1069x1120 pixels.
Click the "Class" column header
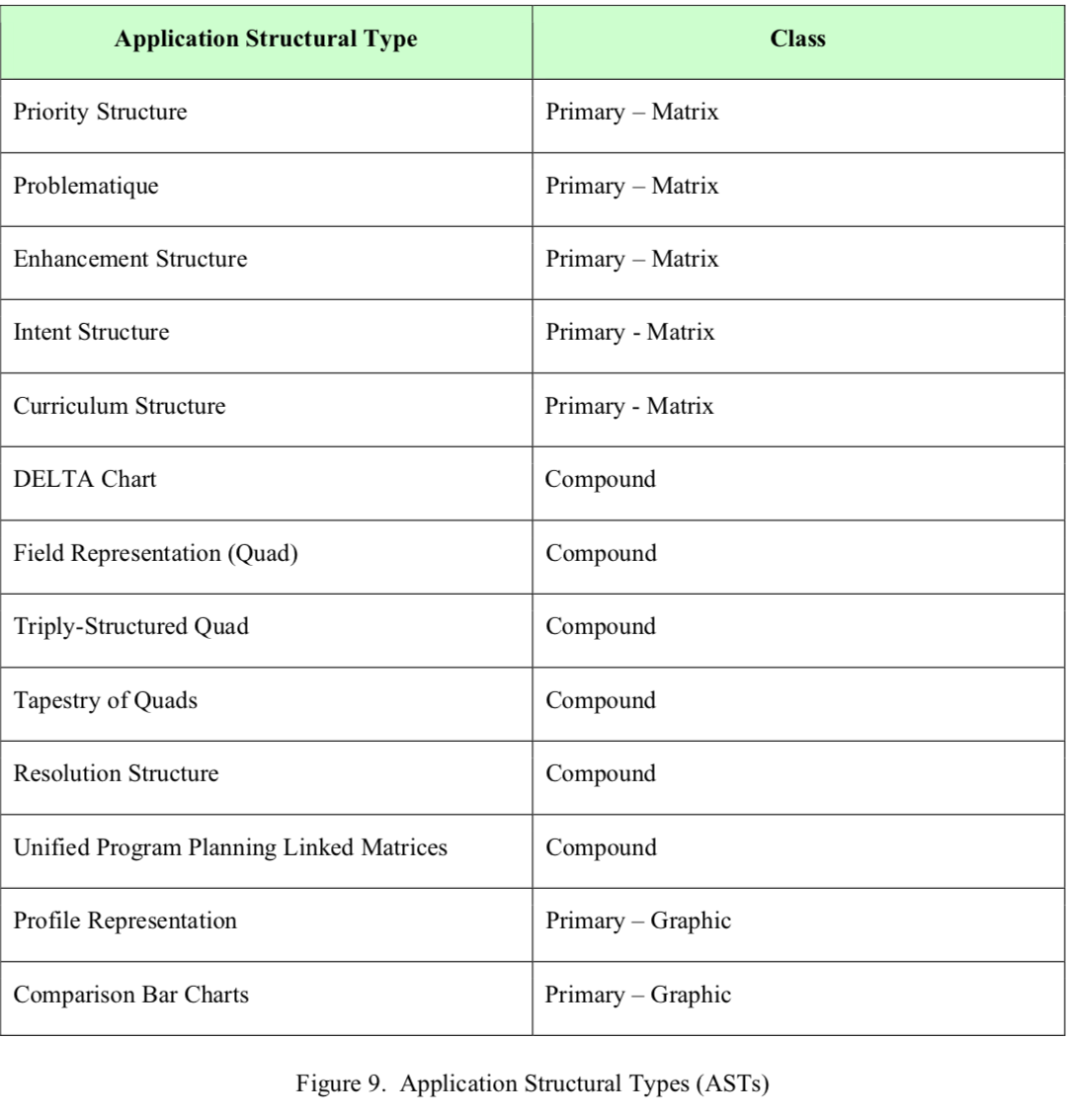coord(798,40)
